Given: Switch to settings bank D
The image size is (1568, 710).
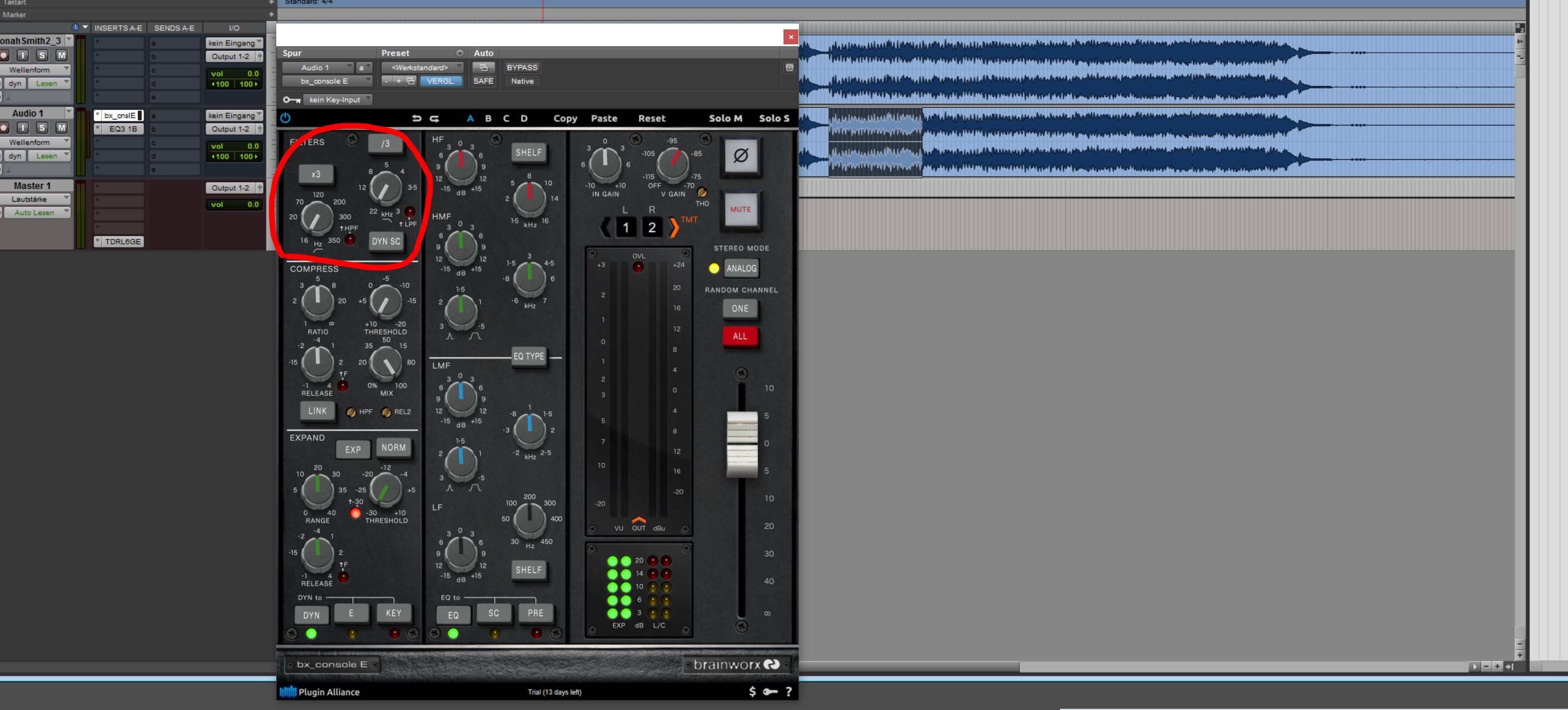Looking at the screenshot, I should (x=524, y=118).
